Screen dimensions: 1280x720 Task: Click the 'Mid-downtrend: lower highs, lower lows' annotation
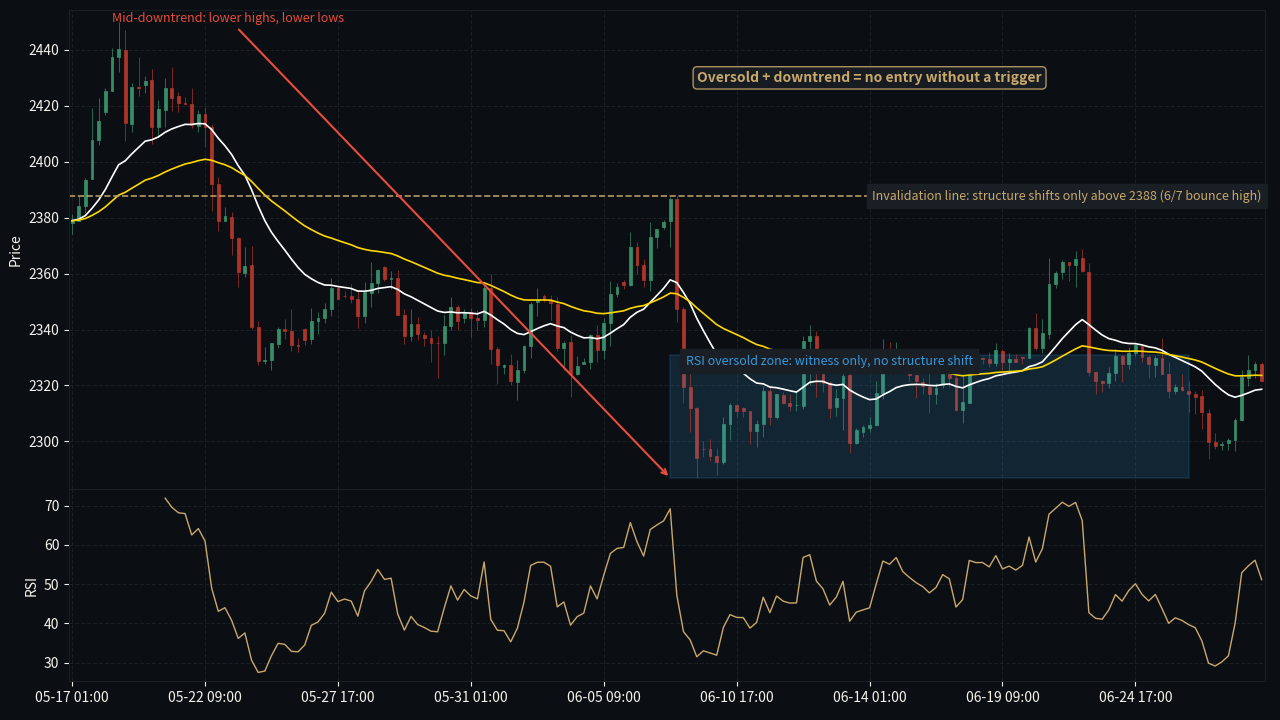228,18
